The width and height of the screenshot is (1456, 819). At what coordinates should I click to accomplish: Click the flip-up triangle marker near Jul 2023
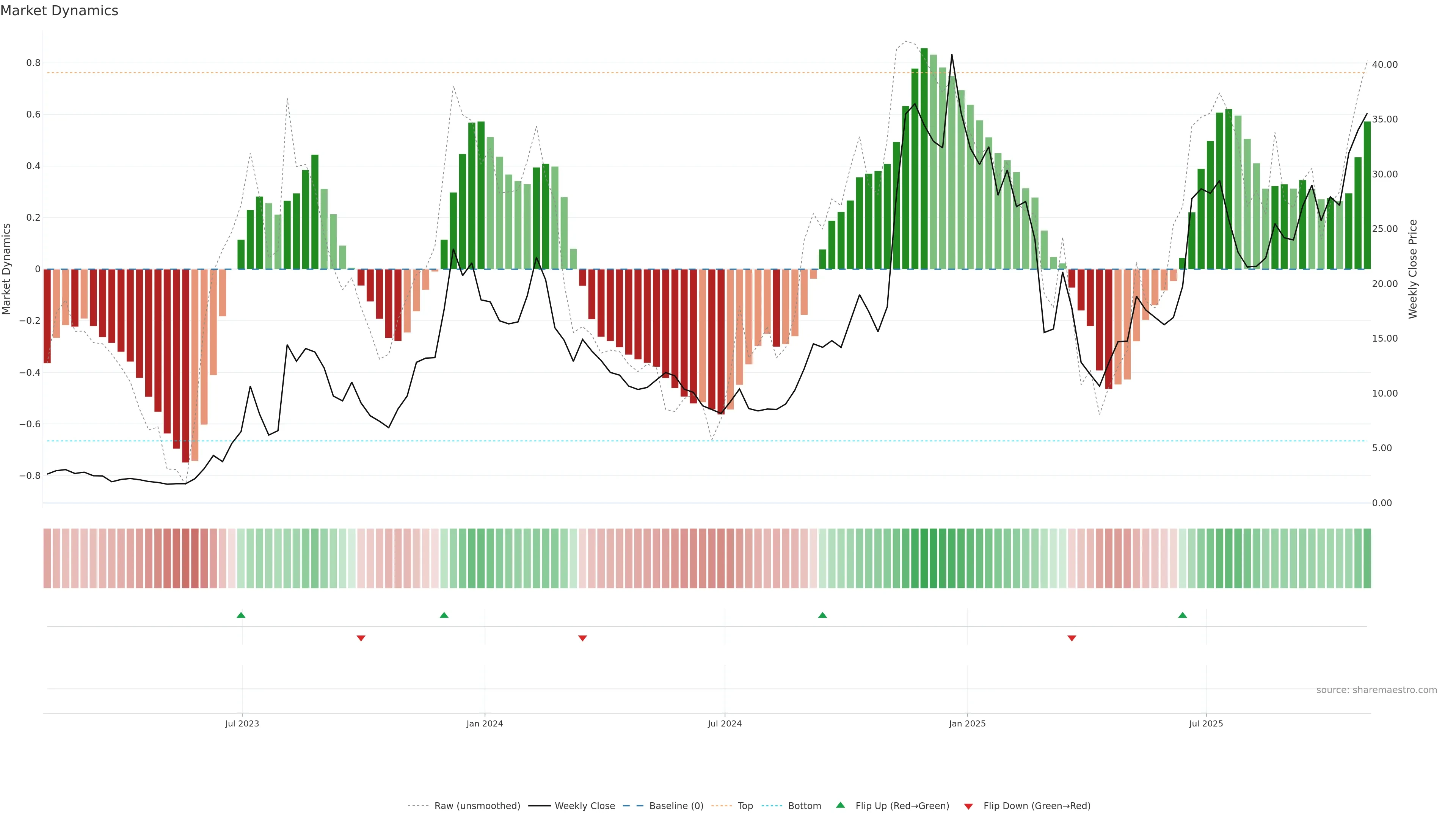coord(241,615)
